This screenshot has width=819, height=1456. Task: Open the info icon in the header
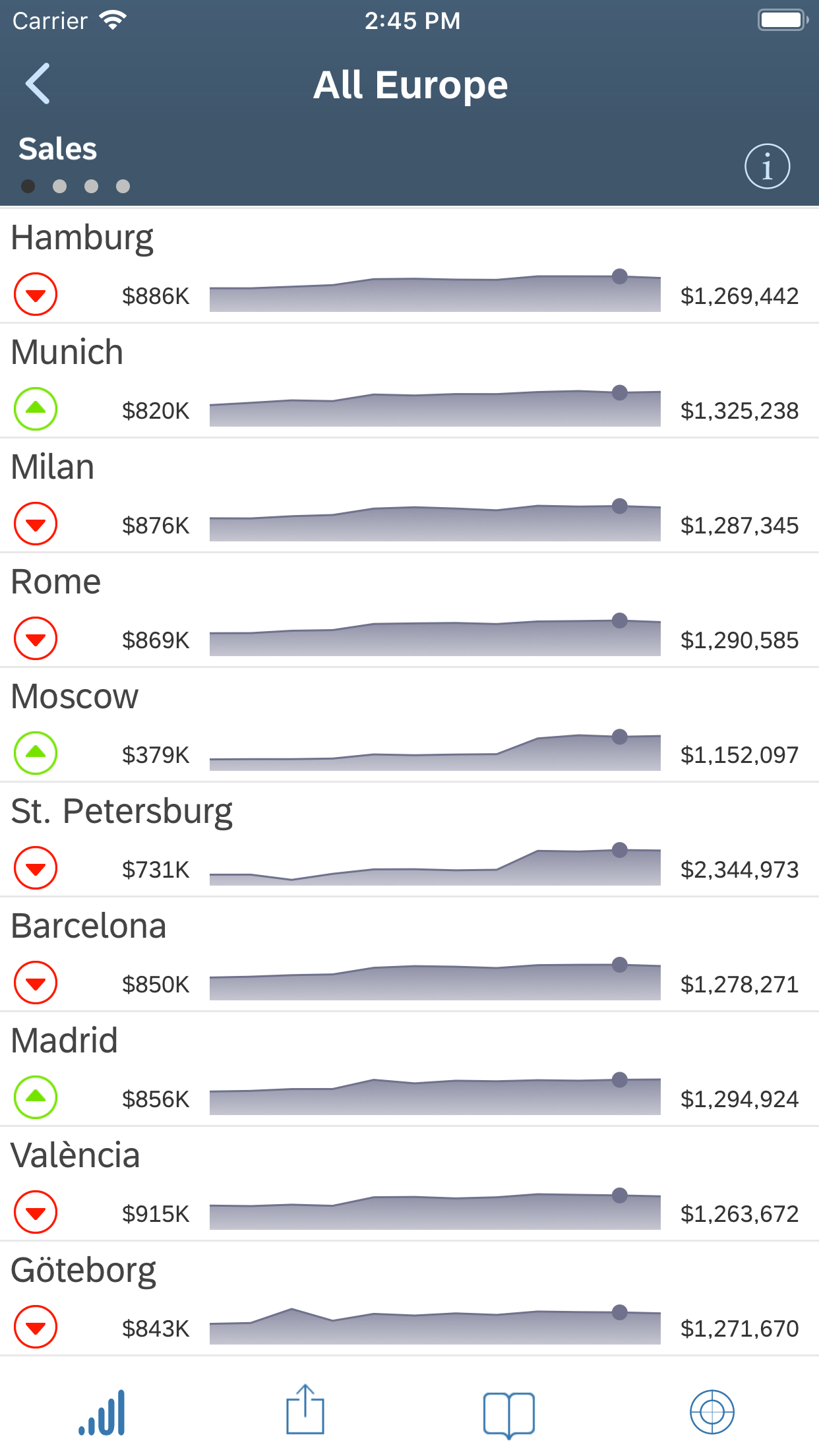click(767, 166)
